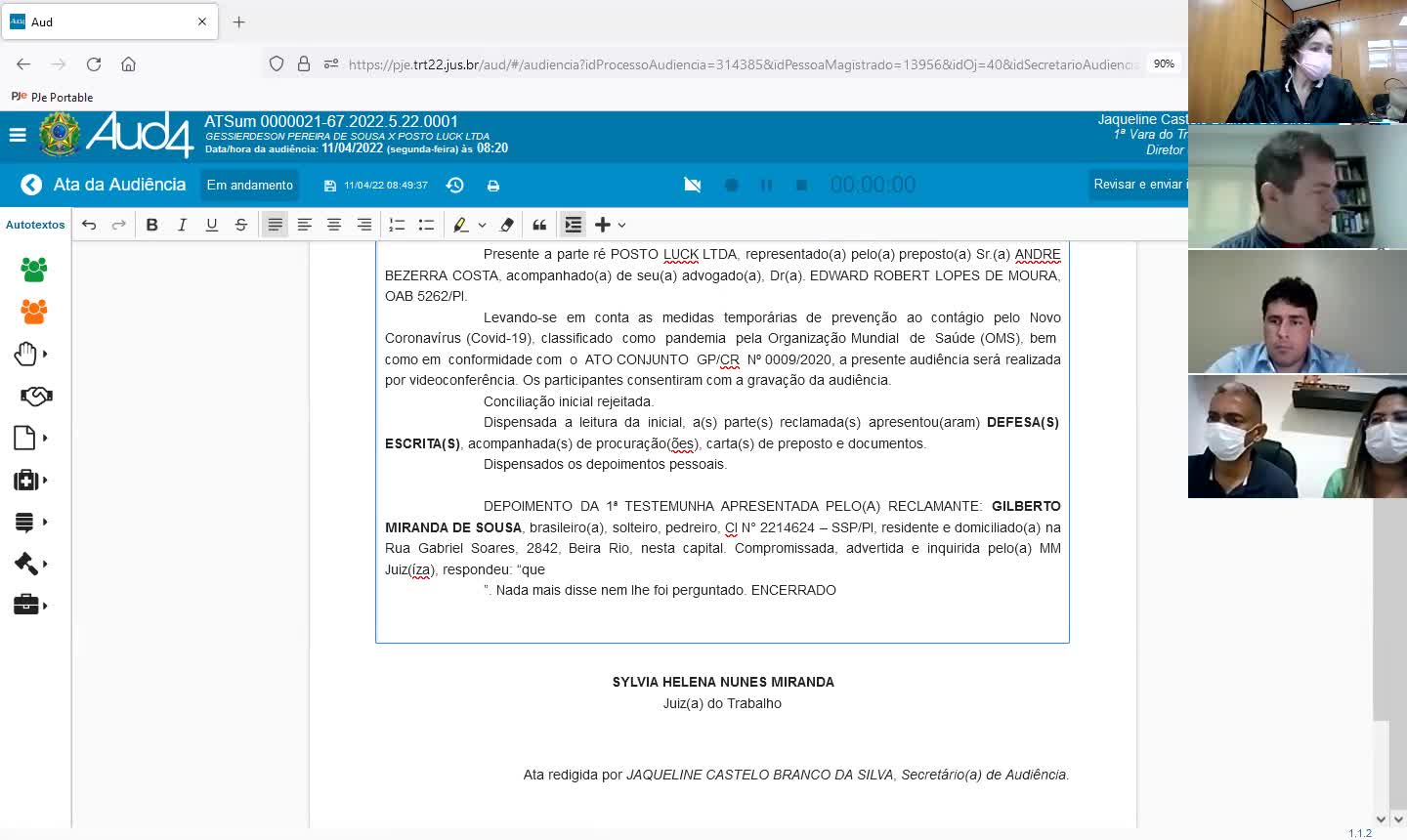Select the video of man near bookshelf
The image size is (1407, 840).
[1298, 187]
